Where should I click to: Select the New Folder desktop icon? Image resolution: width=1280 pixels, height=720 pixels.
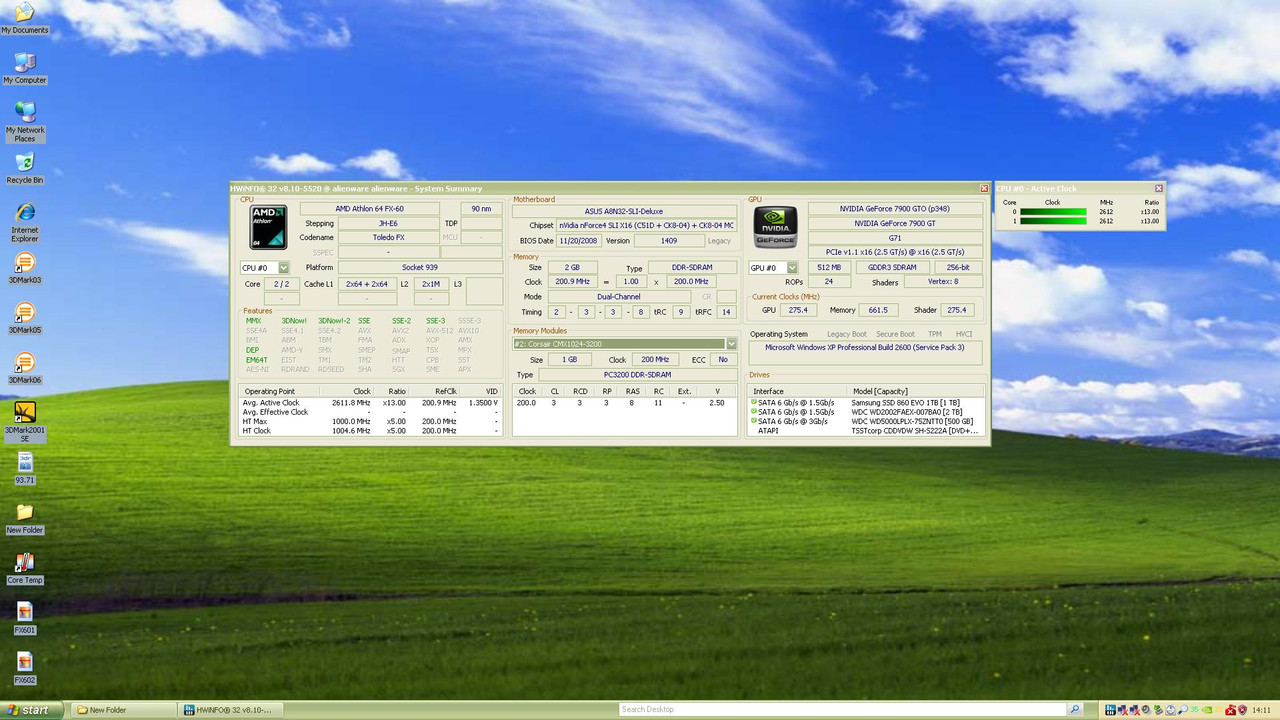[x=24, y=518]
